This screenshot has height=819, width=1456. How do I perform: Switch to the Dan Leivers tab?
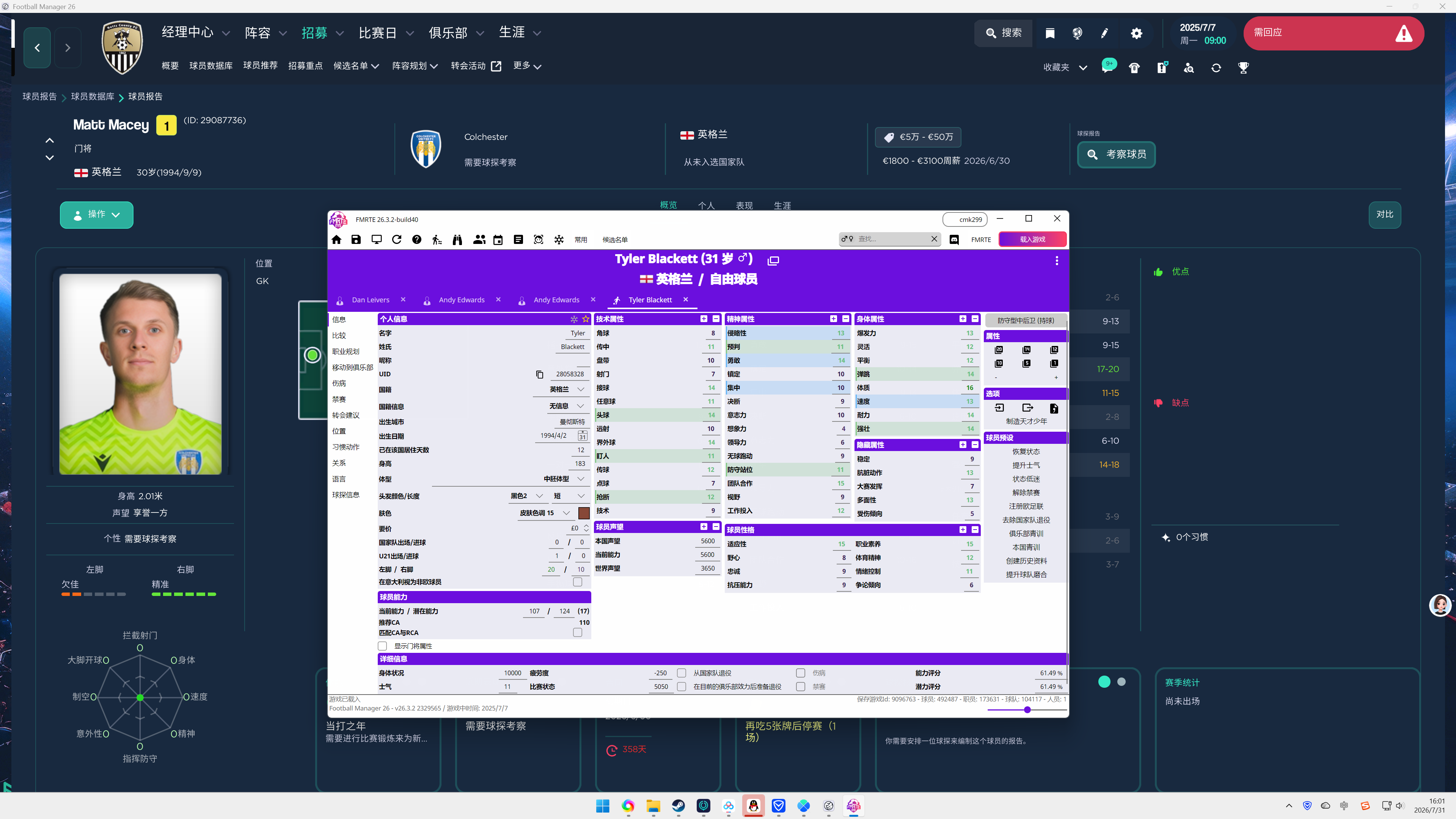pyautogui.click(x=370, y=300)
